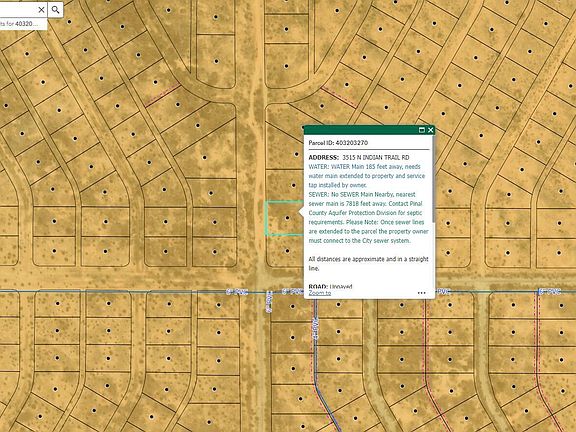Click the parcel popup's vertical scrollbar

coord(434,180)
